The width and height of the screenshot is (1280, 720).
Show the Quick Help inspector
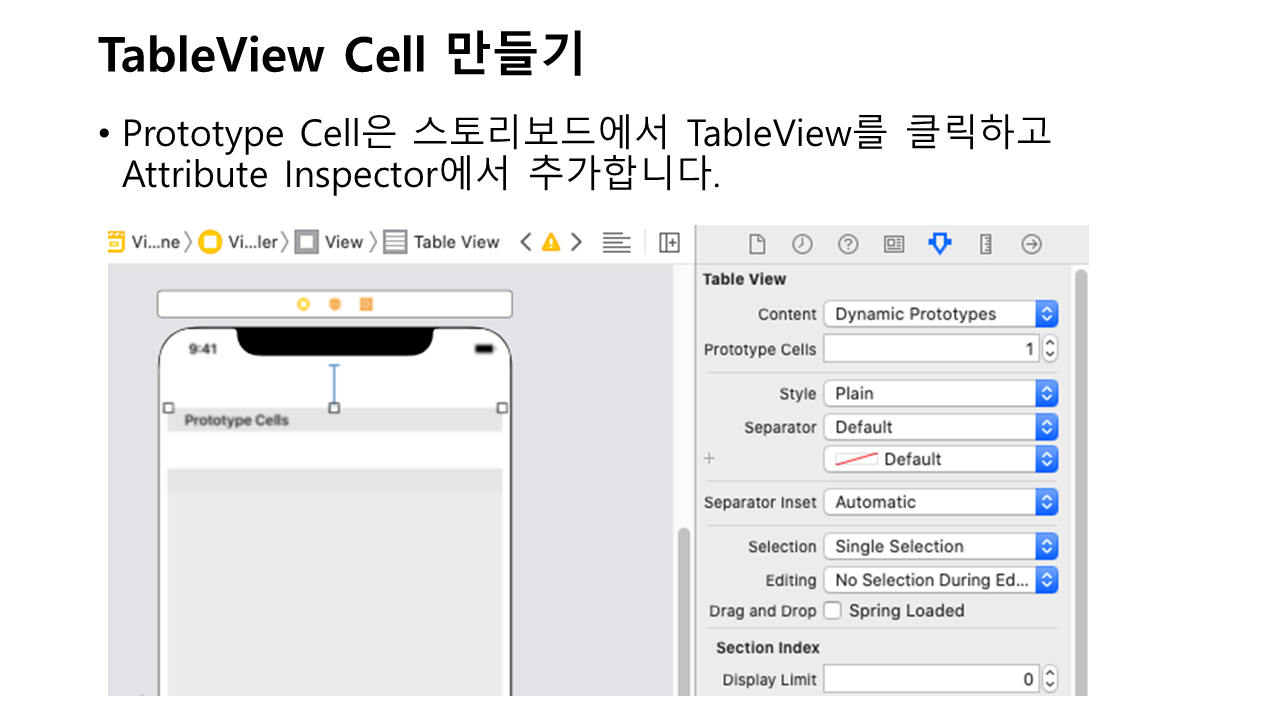tap(848, 244)
